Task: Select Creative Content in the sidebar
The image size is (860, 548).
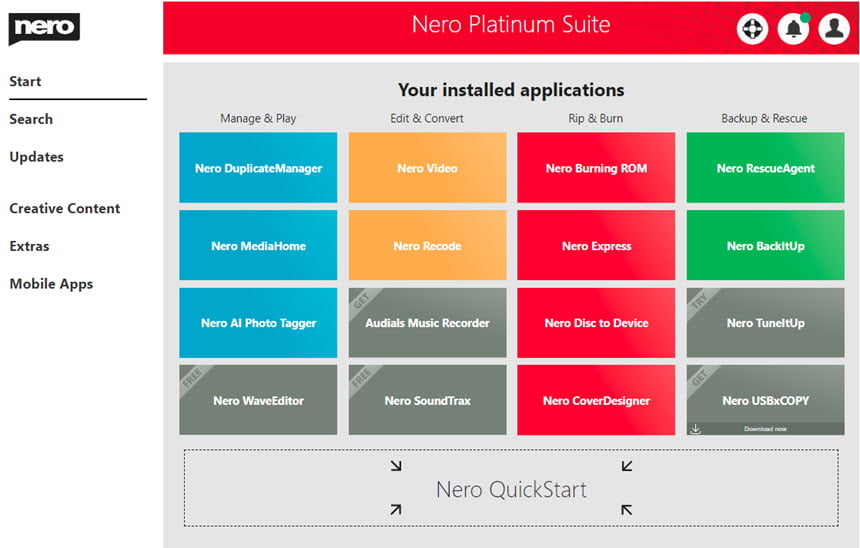Action: click(x=65, y=208)
